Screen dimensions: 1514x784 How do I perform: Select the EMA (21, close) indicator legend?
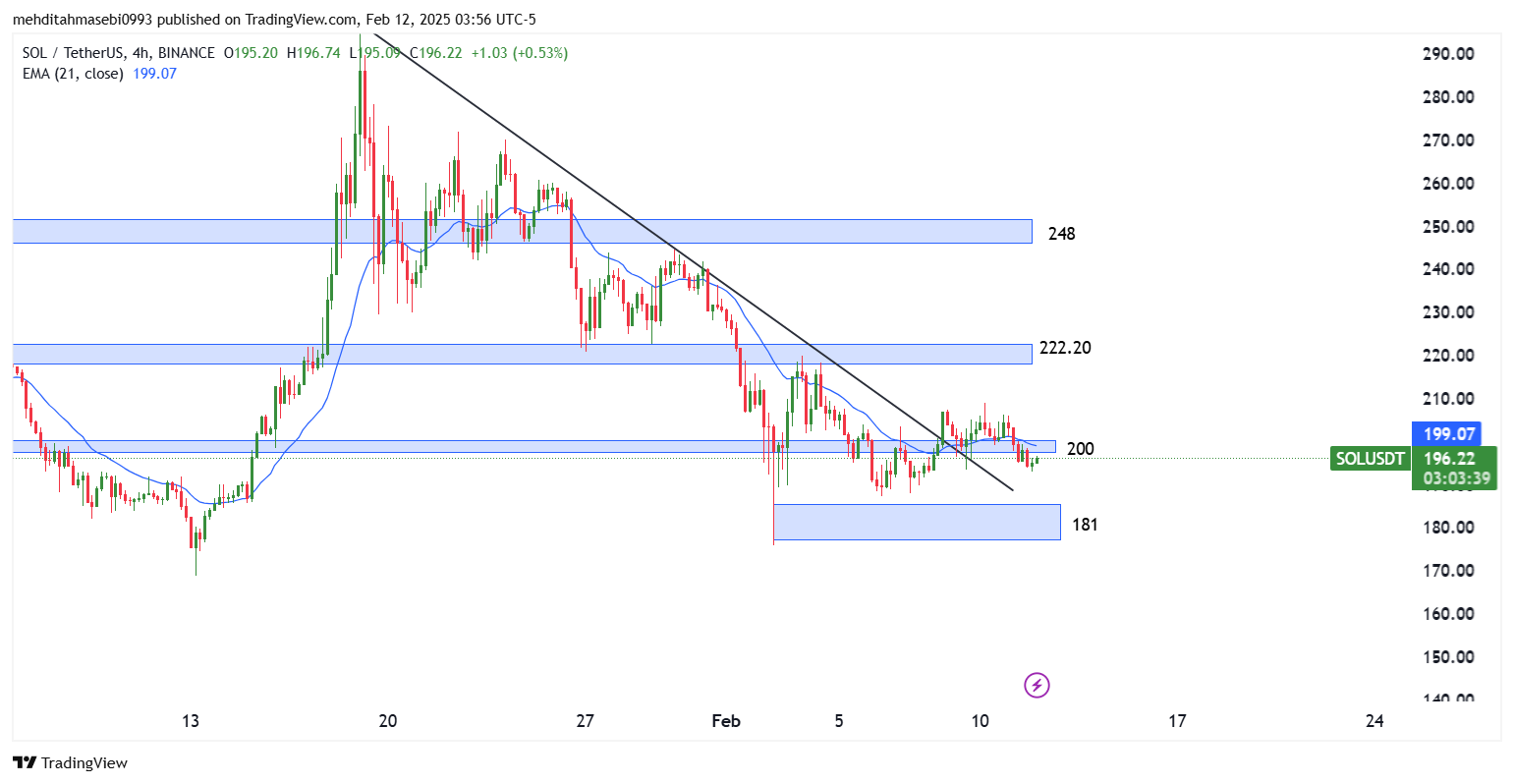(x=73, y=73)
